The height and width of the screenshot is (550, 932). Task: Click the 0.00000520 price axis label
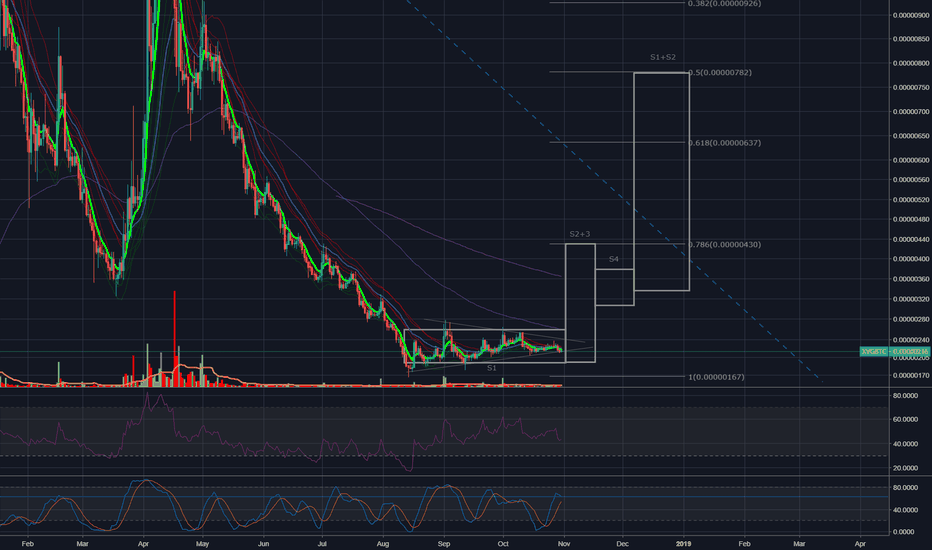pyautogui.click(x=911, y=200)
